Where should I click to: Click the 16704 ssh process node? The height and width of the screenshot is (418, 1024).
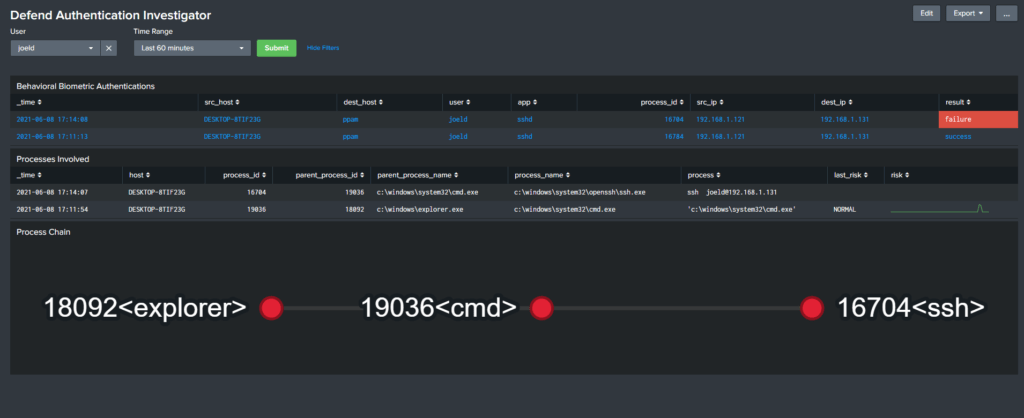click(x=811, y=308)
